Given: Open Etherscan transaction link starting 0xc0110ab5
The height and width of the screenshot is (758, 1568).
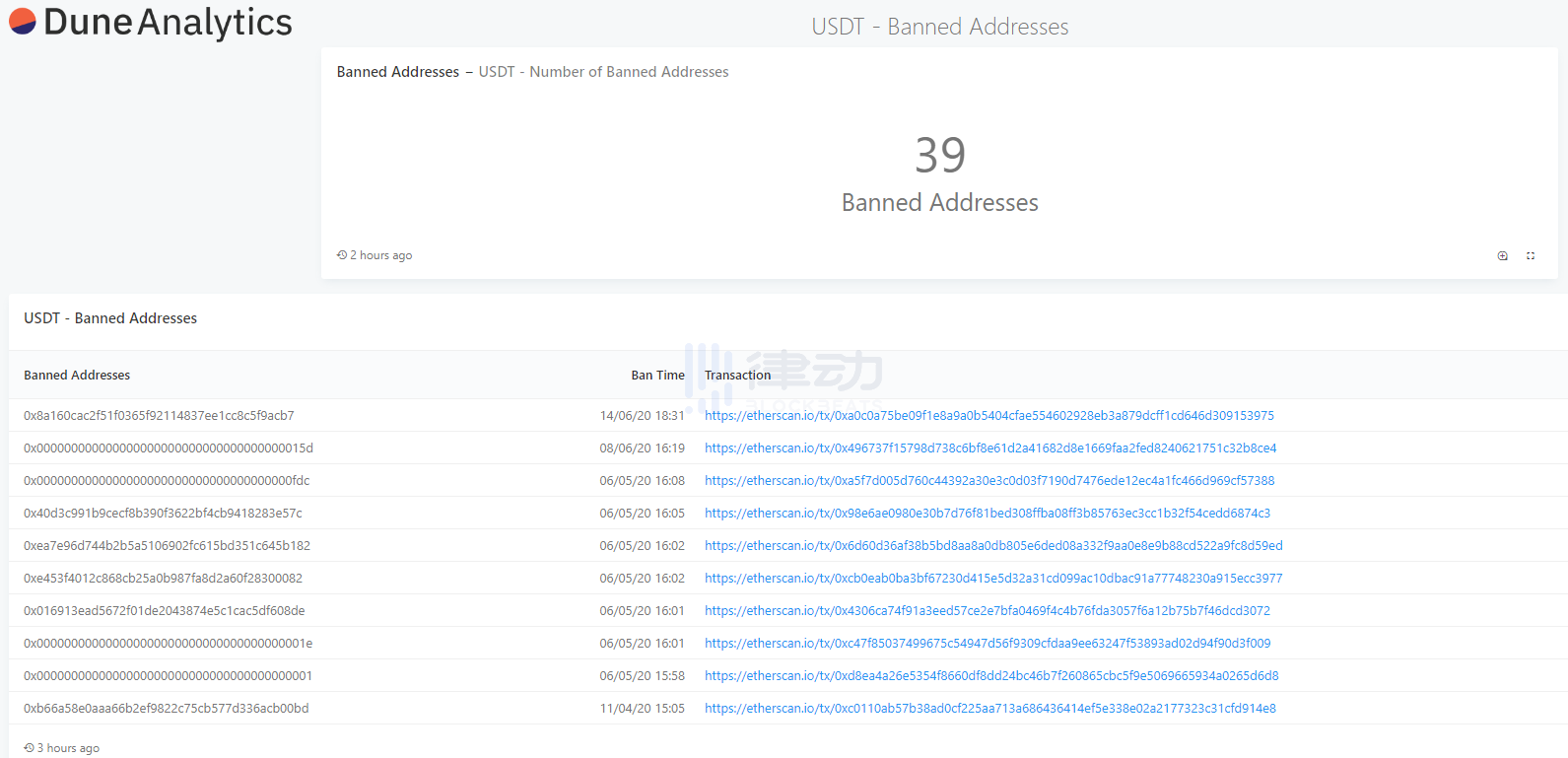Looking at the screenshot, I should [989, 709].
